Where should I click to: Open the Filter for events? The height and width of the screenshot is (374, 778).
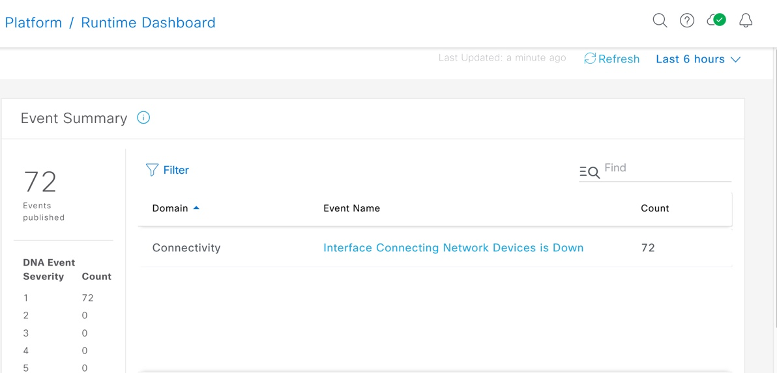(168, 170)
